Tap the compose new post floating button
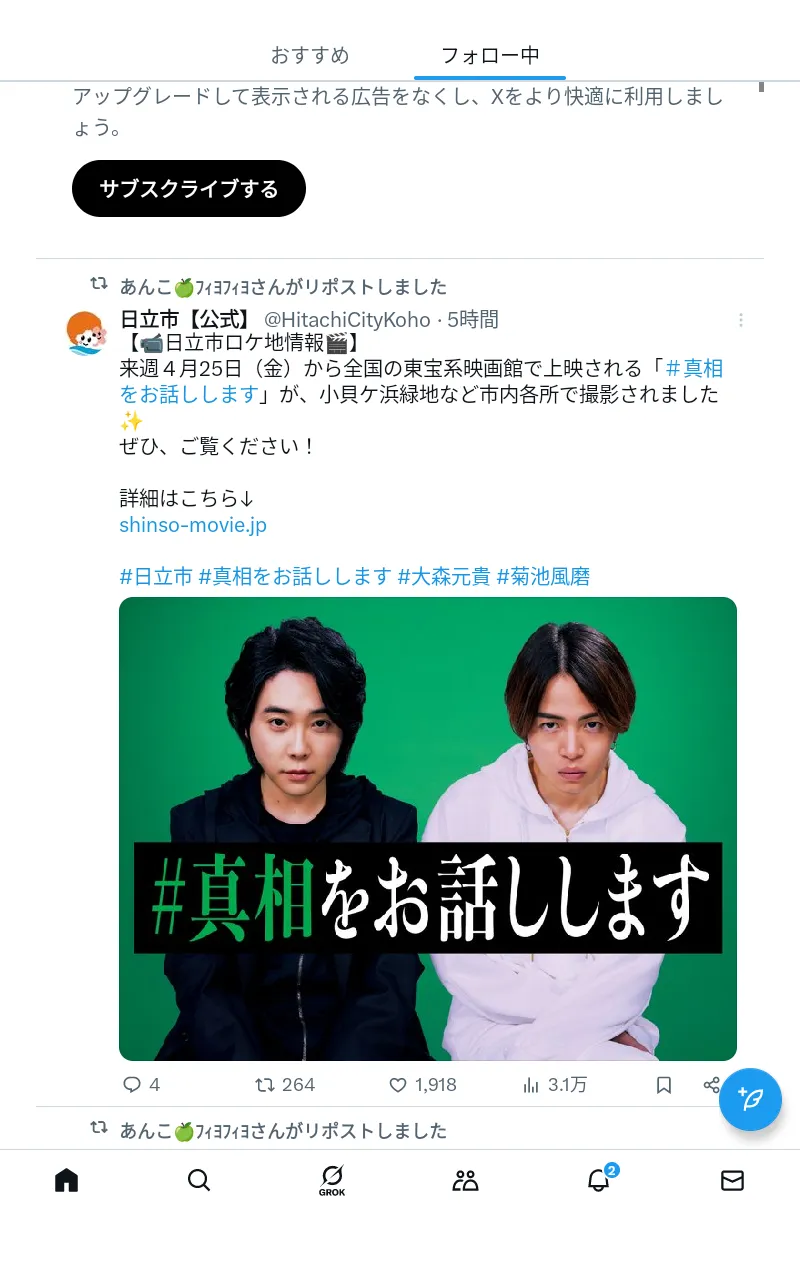800x1280 pixels. [x=750, y=1099]
